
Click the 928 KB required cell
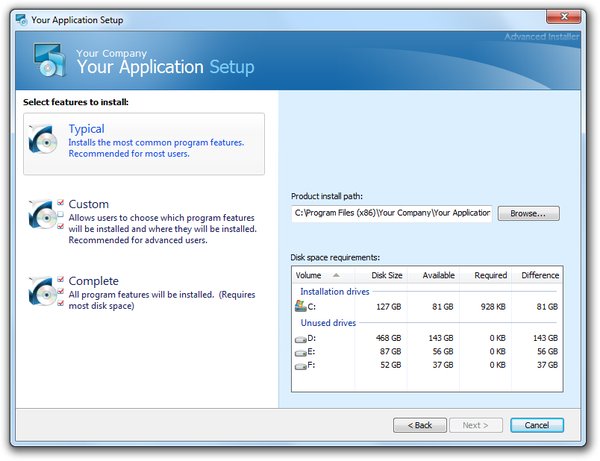click(493, 306)
